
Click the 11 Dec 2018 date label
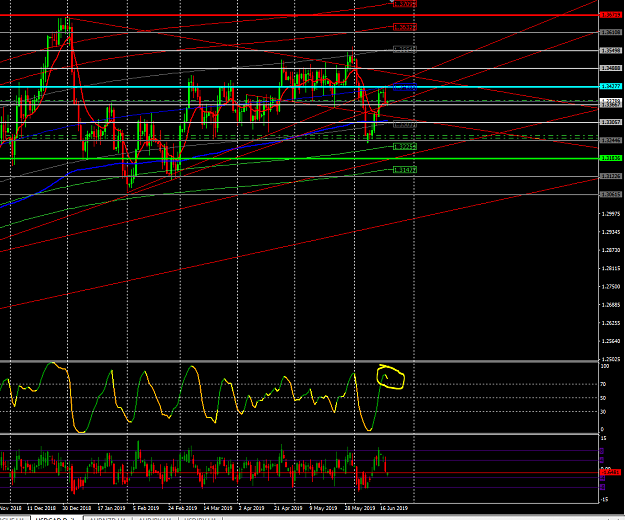(41, 508)
